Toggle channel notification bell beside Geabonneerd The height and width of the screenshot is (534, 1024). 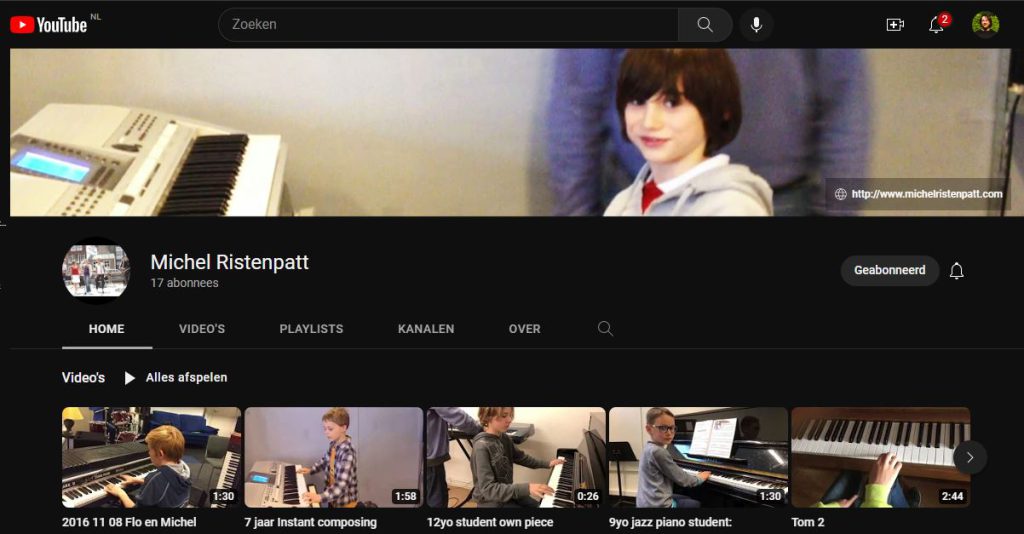(957, 271)
